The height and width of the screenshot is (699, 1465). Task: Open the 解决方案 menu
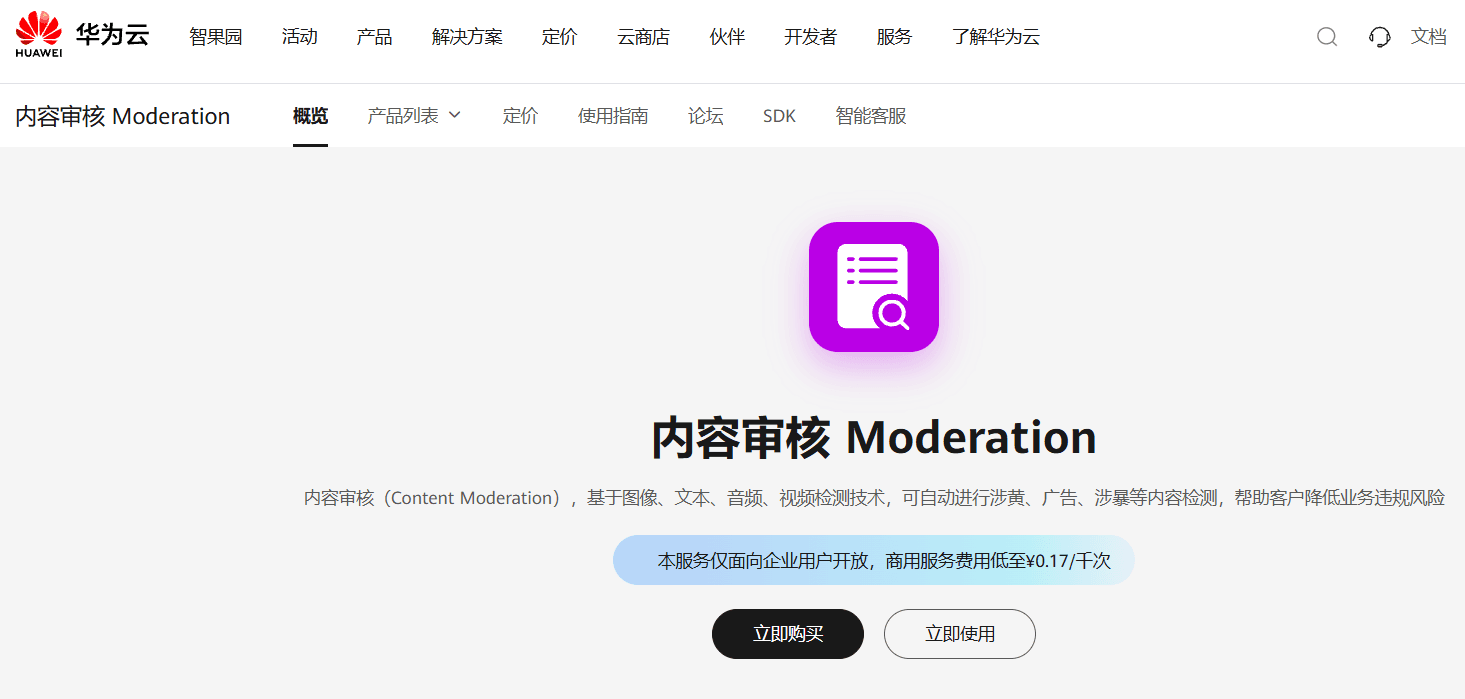click(467, 37)
